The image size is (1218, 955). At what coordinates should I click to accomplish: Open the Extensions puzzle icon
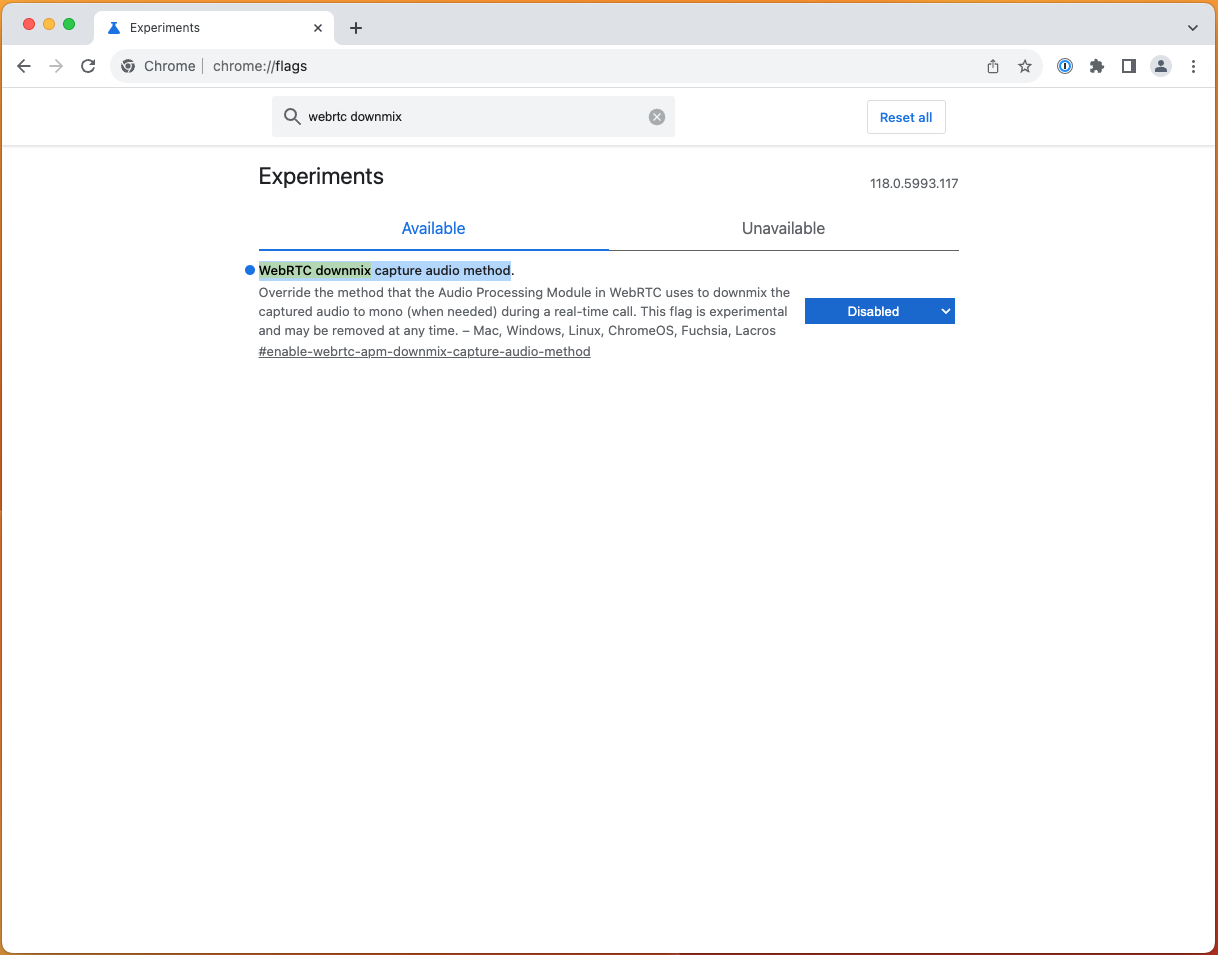point(1097,66)
